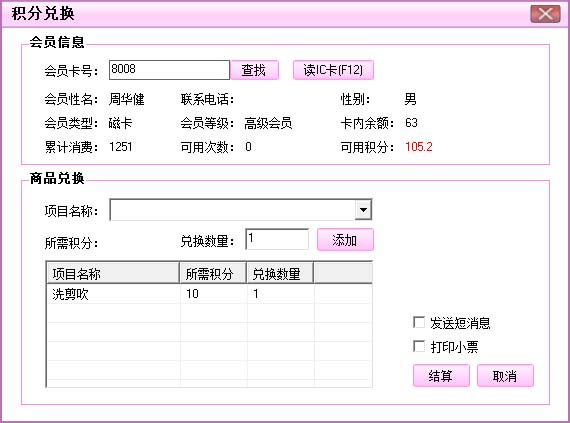Click the first empty row below 洗剪吹
The height and width of the screenshot is (423, 570).
(x=209, y=313)
